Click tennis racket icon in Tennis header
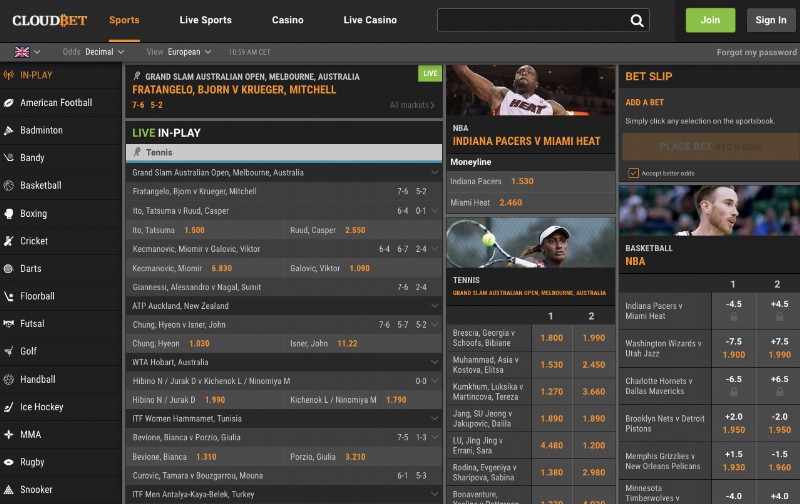 tap(137, 152)
